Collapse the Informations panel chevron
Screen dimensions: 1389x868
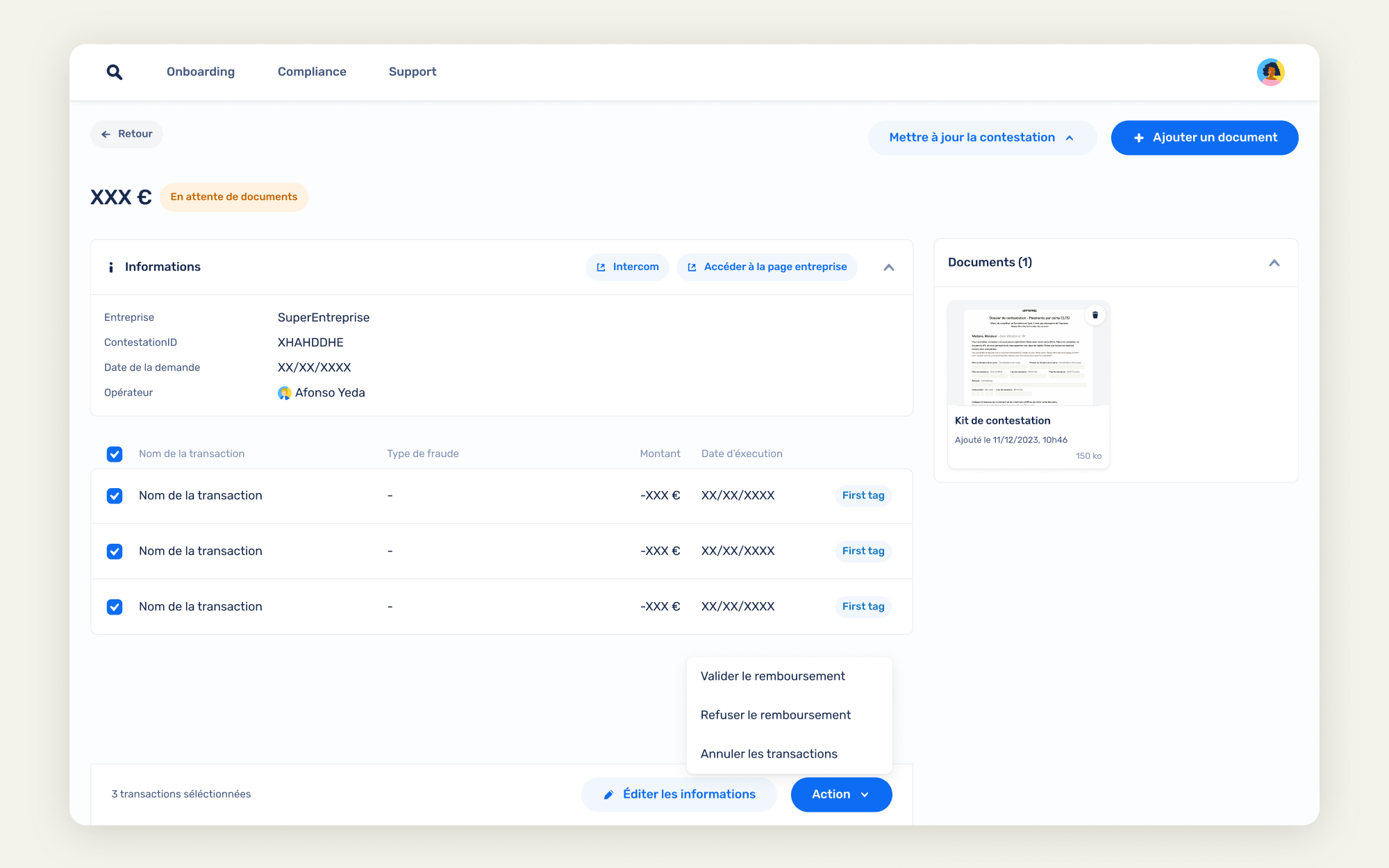click(889, 267)
